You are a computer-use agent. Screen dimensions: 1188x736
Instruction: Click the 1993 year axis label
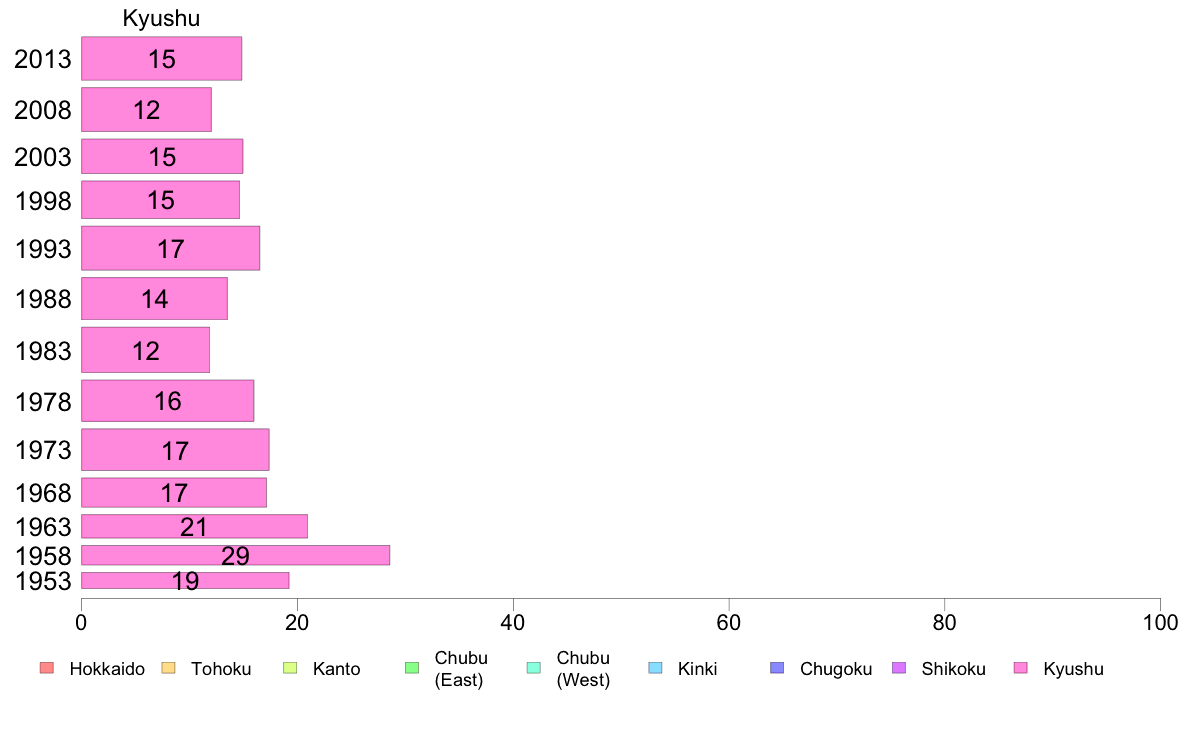coord(43,249)
